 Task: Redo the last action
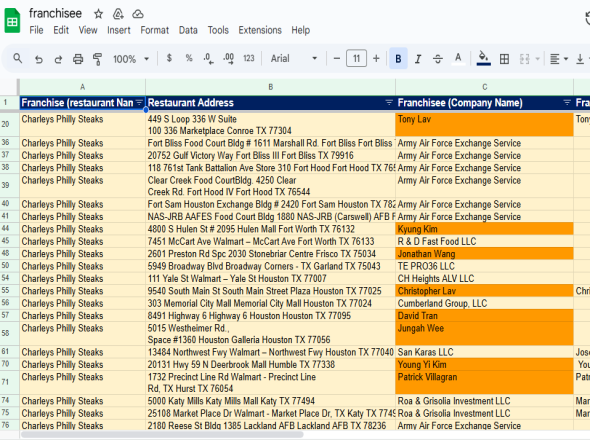[x=58, y=59]
